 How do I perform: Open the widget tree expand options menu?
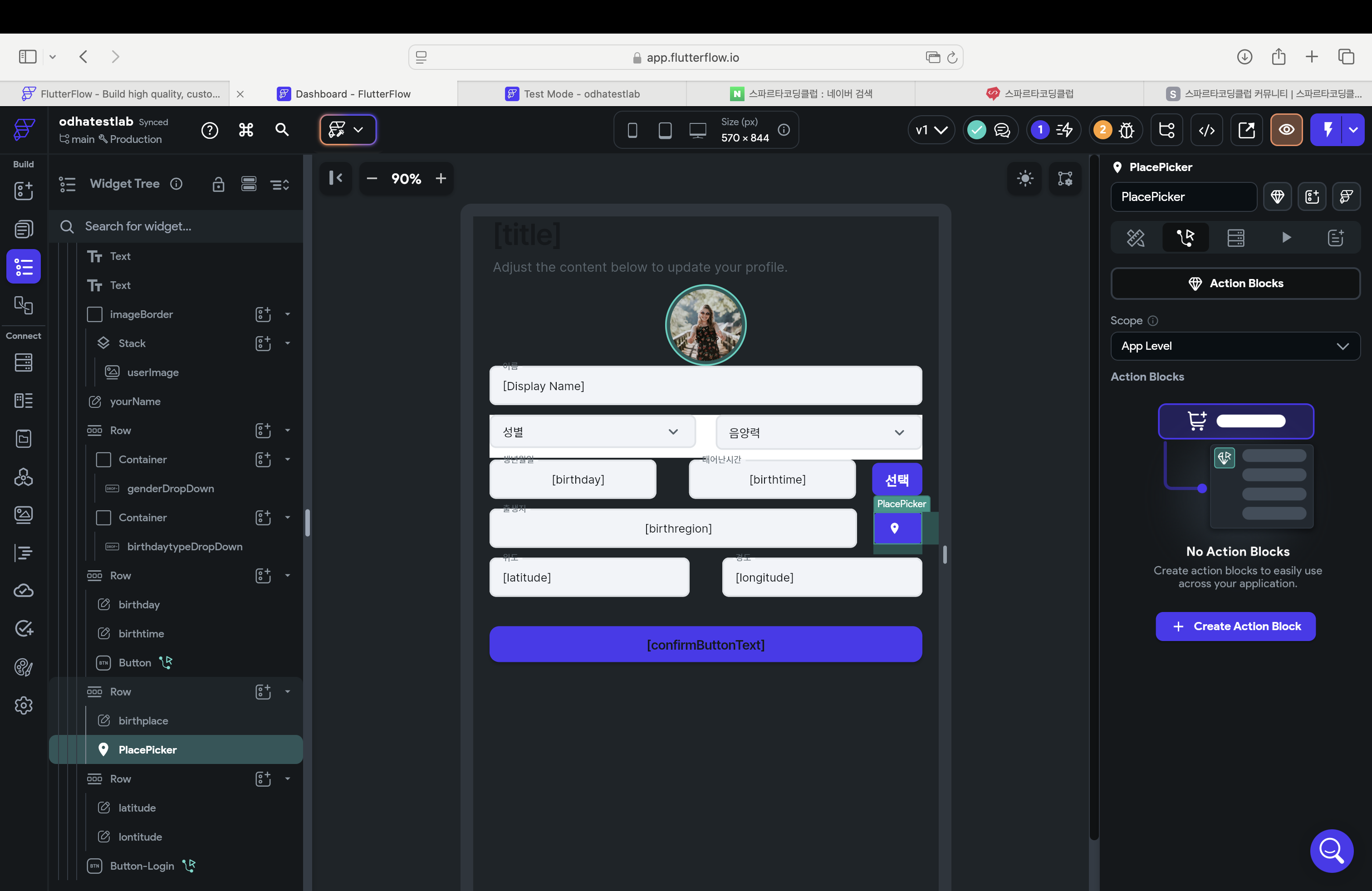click(280, 185)
